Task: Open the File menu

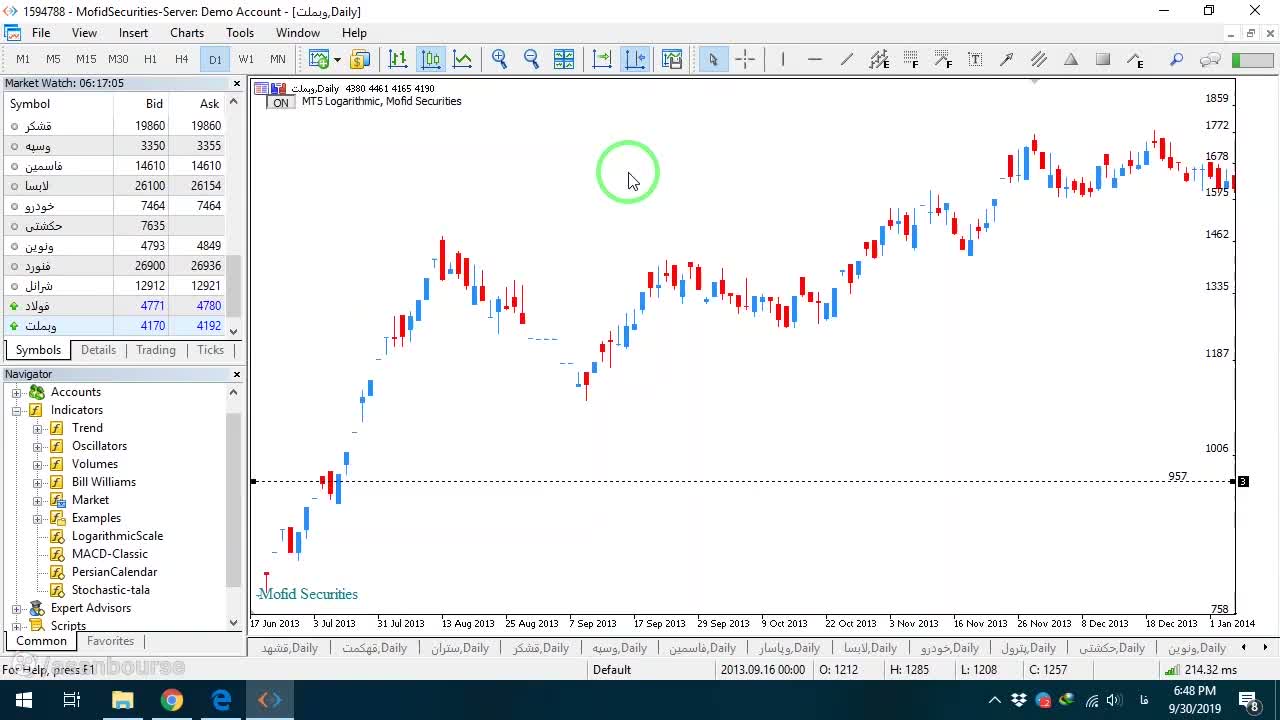Action: (x=41, y=33)
